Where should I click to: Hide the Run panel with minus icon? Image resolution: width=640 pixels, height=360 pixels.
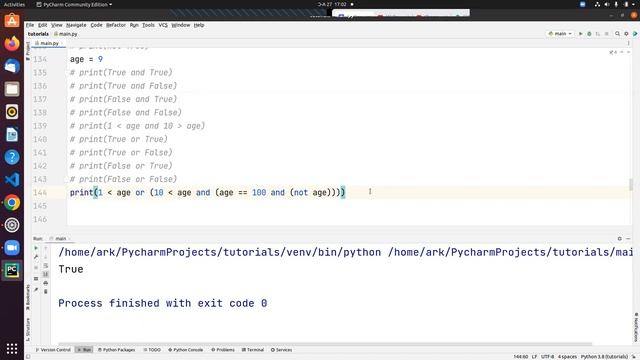click(x=628, y=239)
